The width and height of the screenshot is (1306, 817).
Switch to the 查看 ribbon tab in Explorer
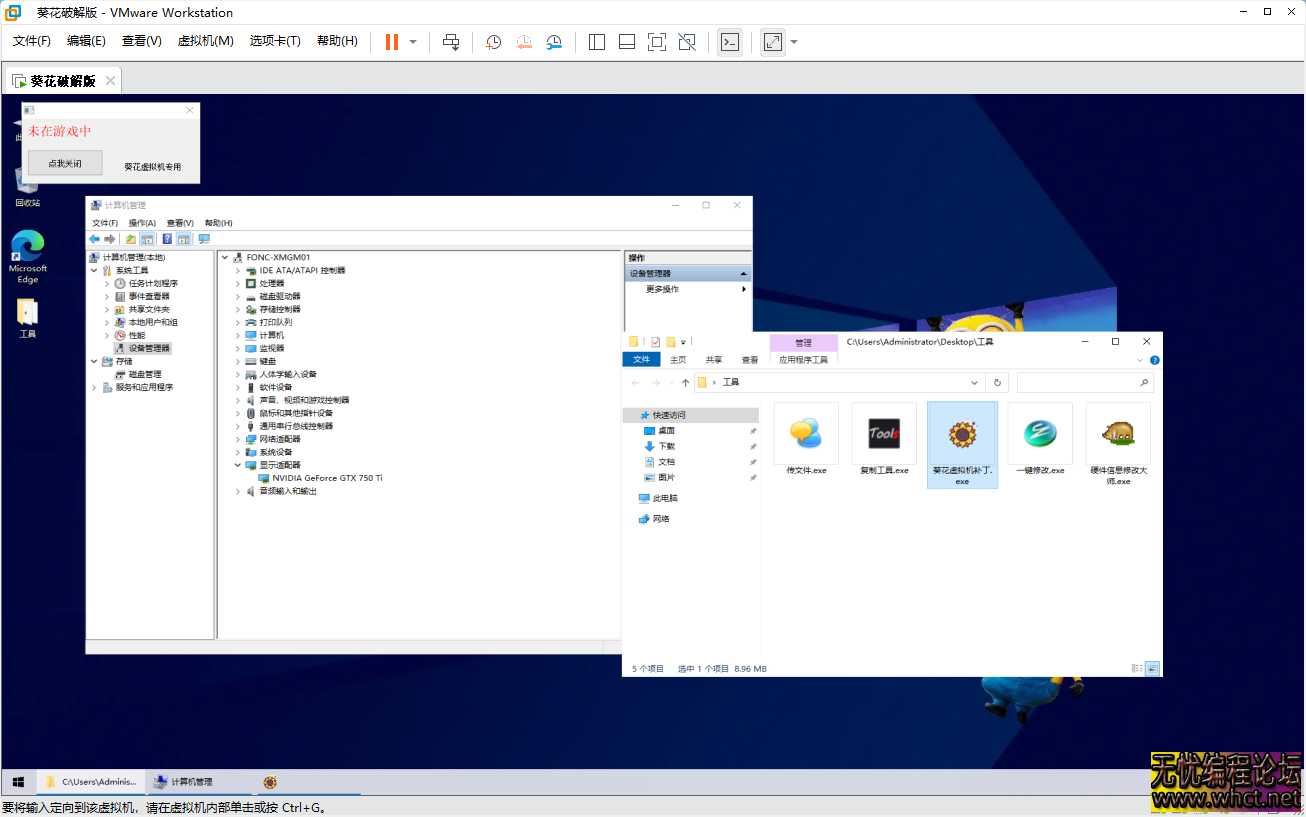coord(749,360)
